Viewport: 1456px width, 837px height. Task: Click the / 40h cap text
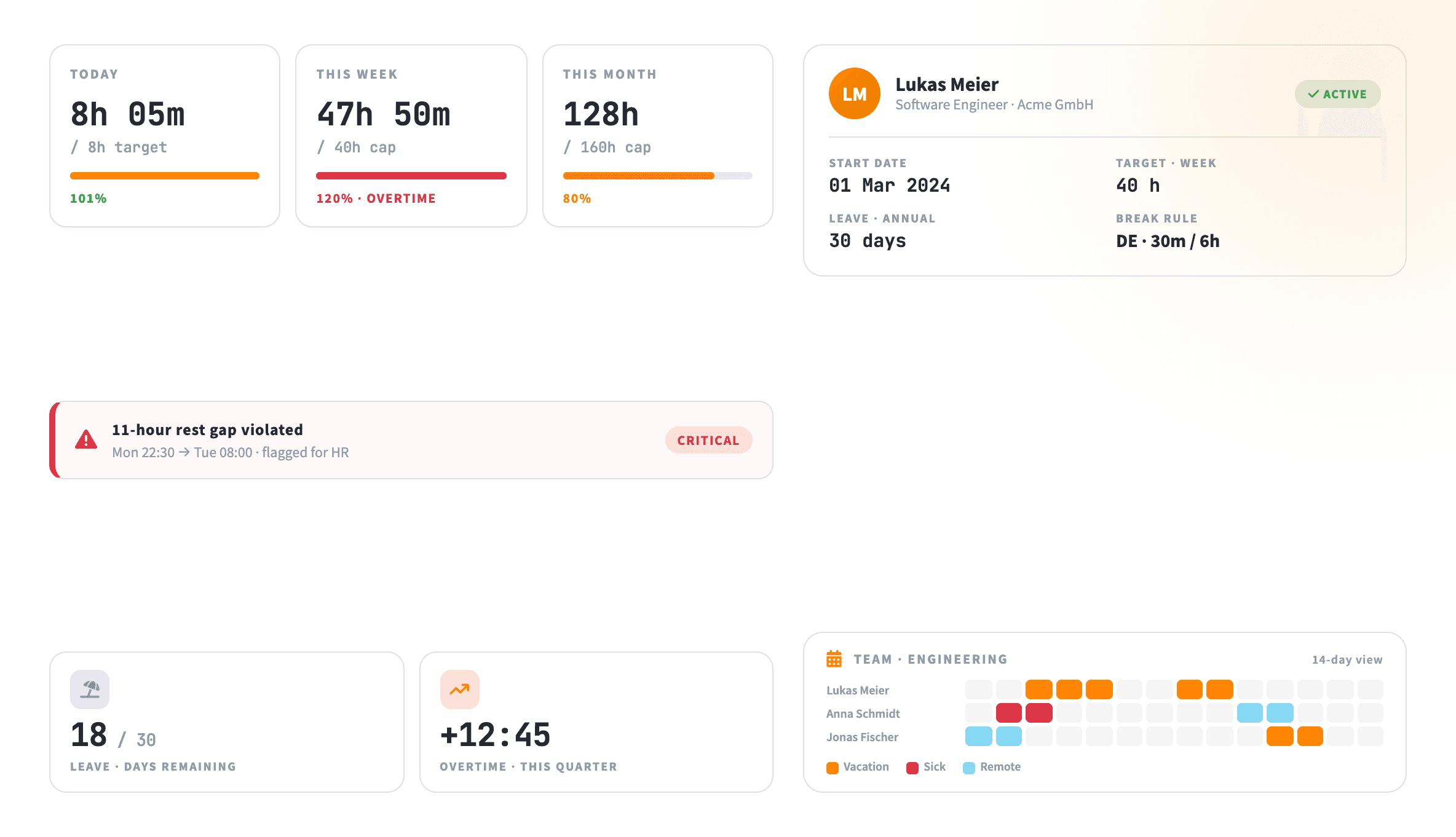(357, 147)
